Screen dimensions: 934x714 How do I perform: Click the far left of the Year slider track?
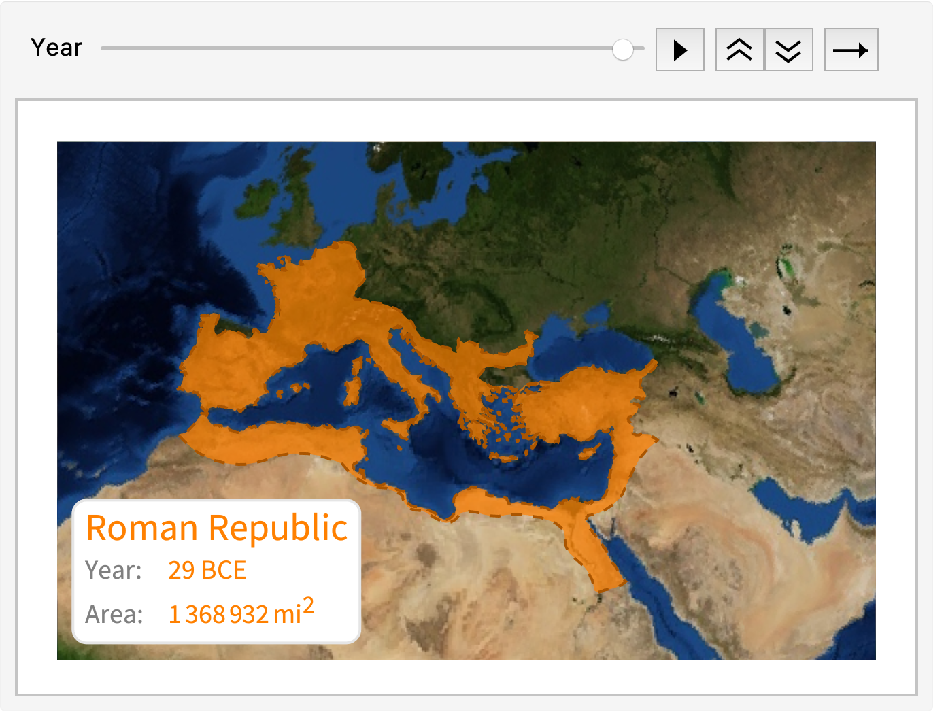(x=106, y=48)
